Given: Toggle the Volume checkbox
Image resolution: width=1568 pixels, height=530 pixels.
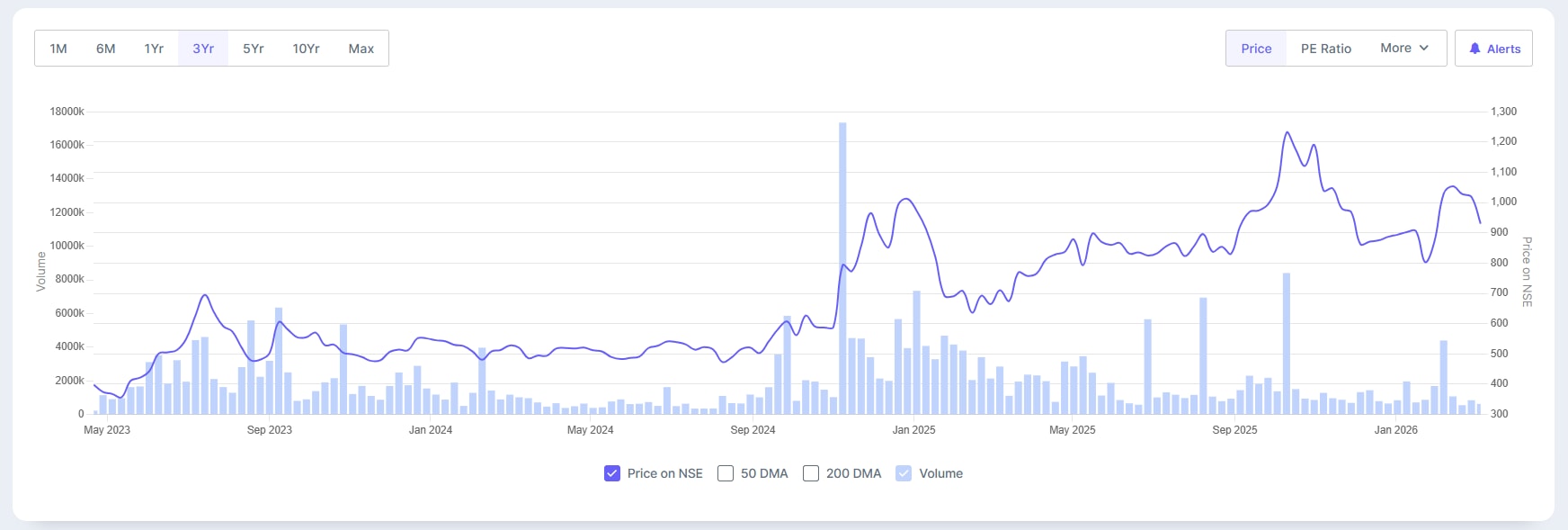Looking at the screenshot, I should (904, 473).
